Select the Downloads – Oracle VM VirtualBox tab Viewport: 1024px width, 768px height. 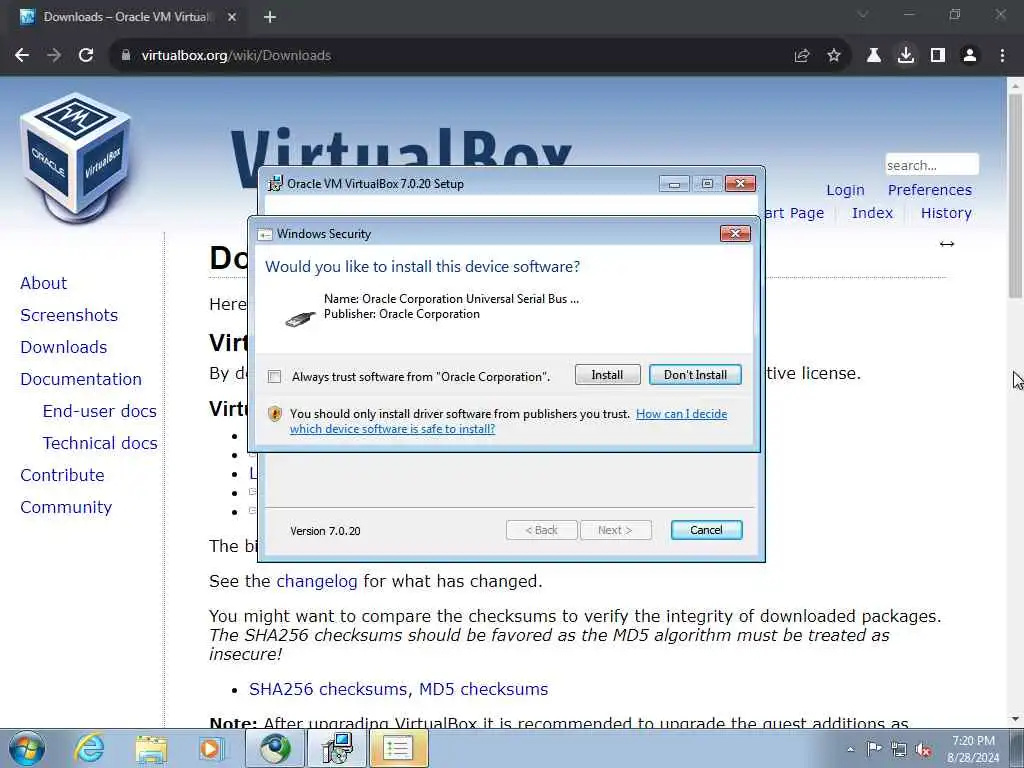(x=127, y=17)
